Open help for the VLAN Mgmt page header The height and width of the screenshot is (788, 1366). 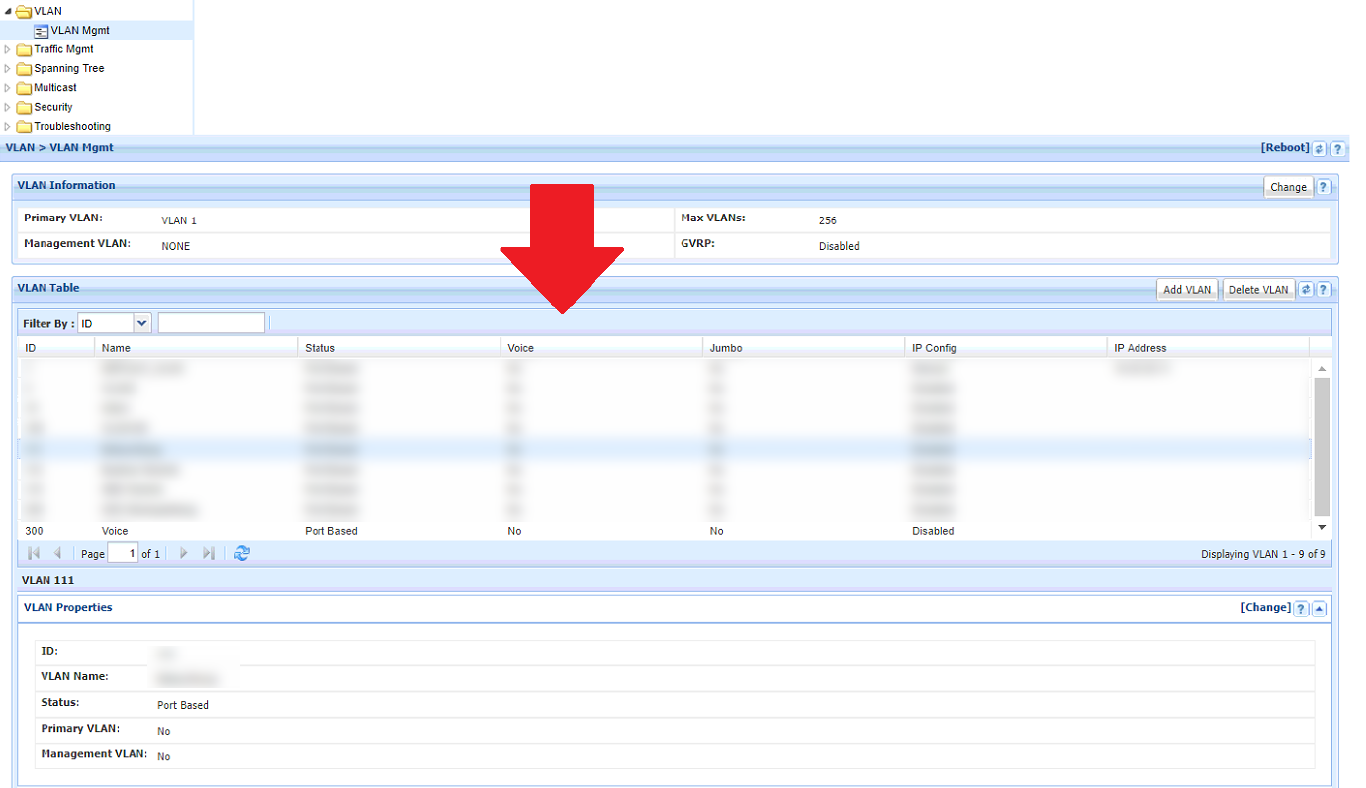tap(1337, 149)
